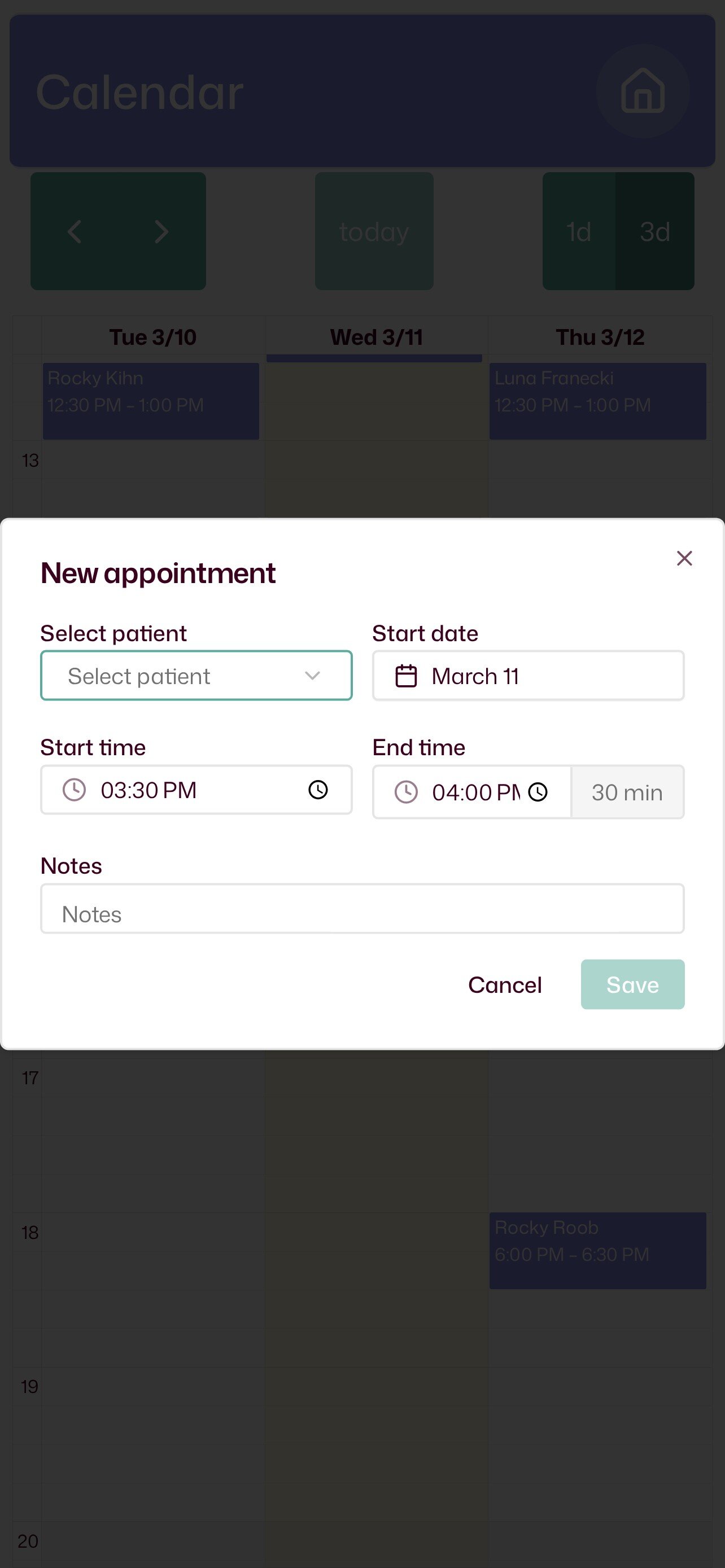Image resolution: width=725 pixels, height=1568 pixels.
Task: Click the clock icon on the right of Start time
Action: pos(318,790)
